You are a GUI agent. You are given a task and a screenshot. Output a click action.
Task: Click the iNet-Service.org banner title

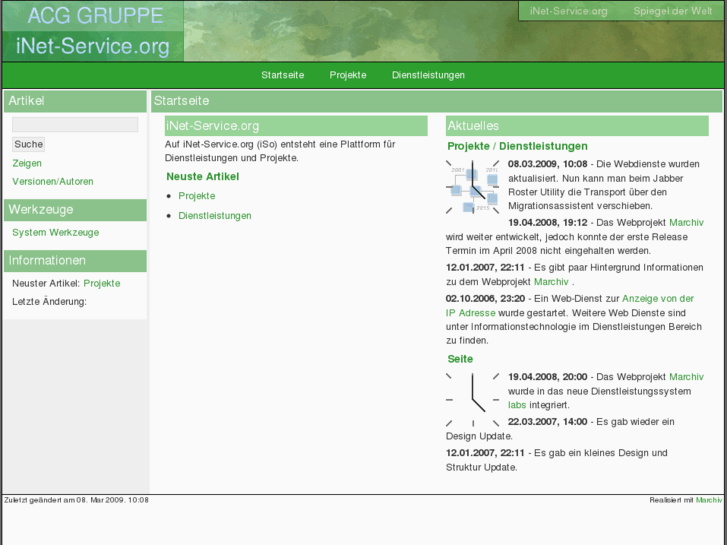coord(93,46)
